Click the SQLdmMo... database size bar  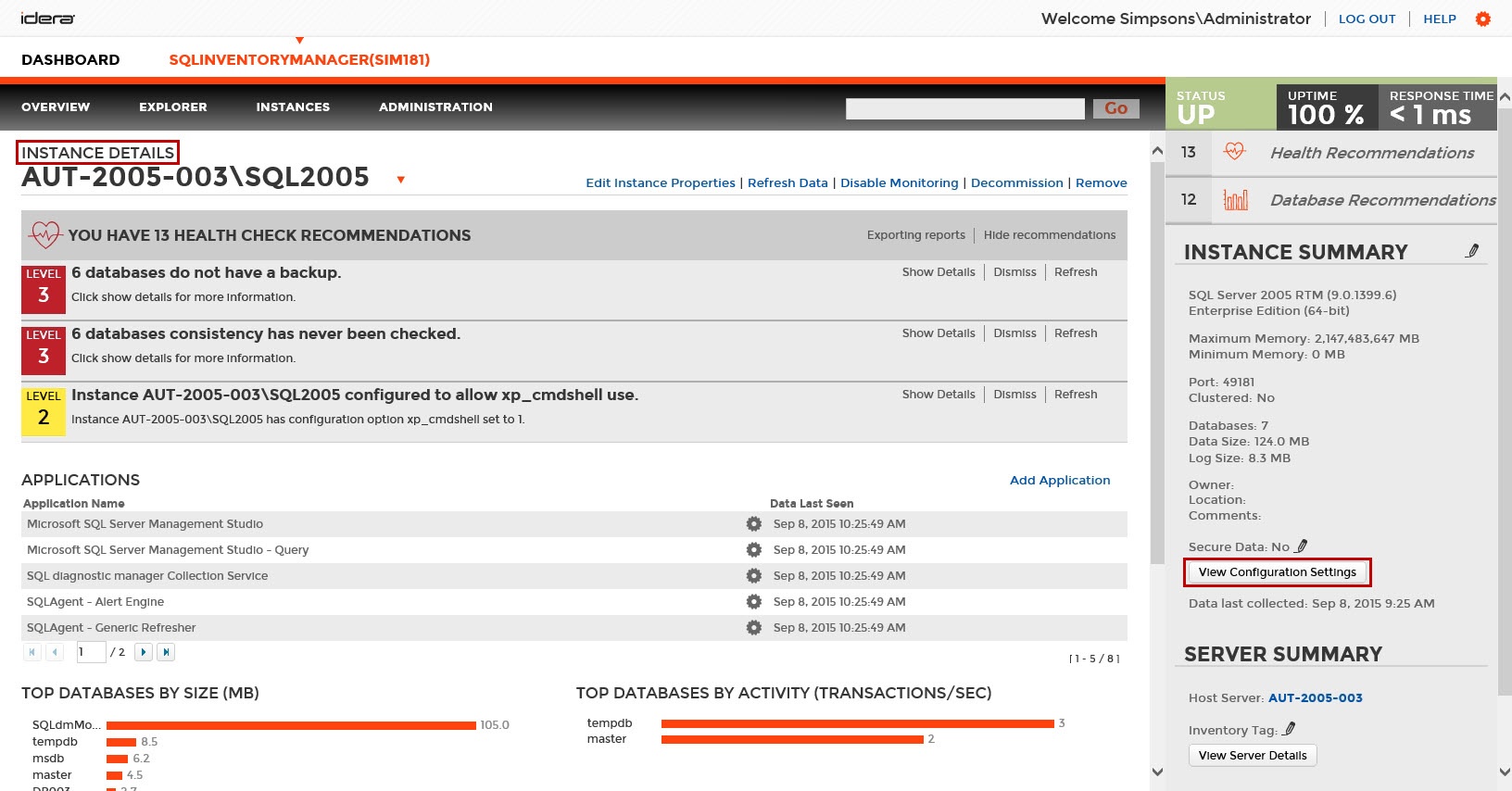[x=291, y=725]
